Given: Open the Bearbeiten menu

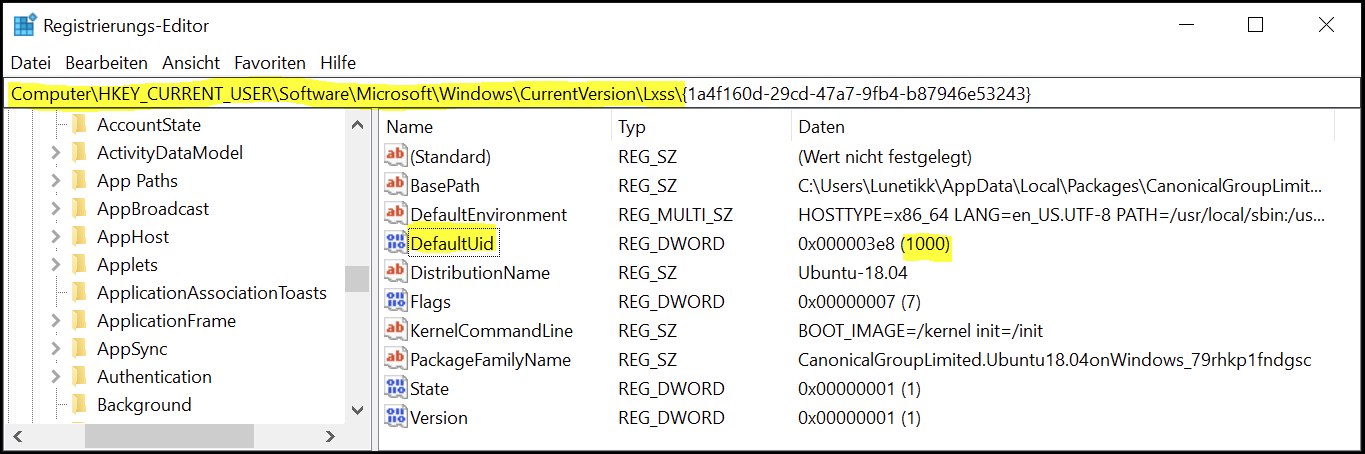Looking at the screenshot, I should pyautogui.click(x=106, y=62).
